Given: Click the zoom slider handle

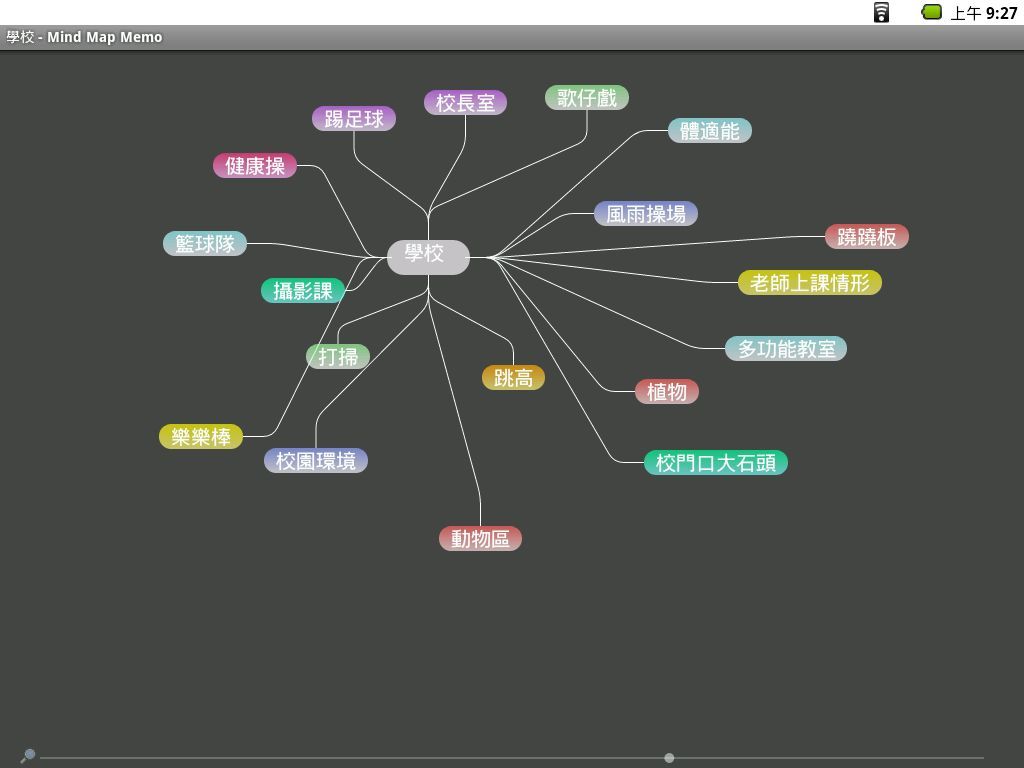Looking at the screenshot, I should tap(669, 757).
